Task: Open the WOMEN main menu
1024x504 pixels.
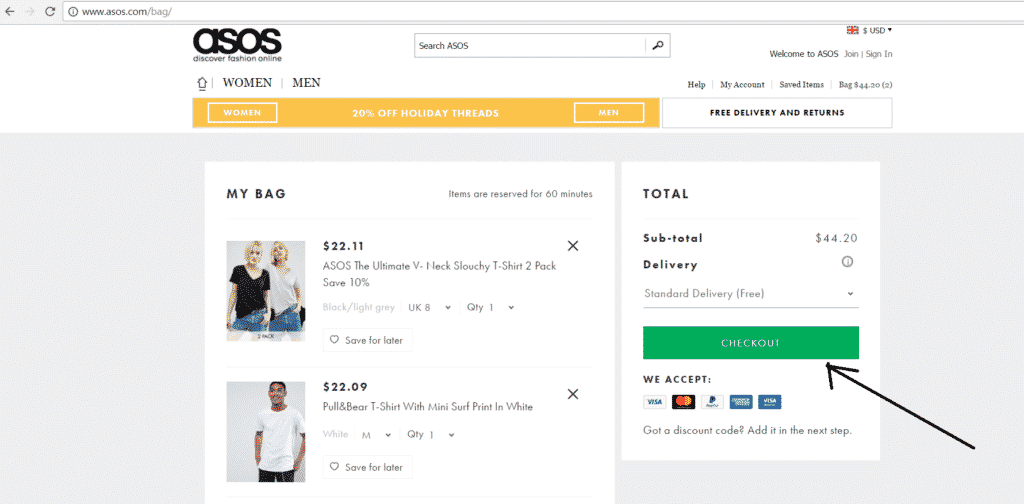Action: pos(247,83)
